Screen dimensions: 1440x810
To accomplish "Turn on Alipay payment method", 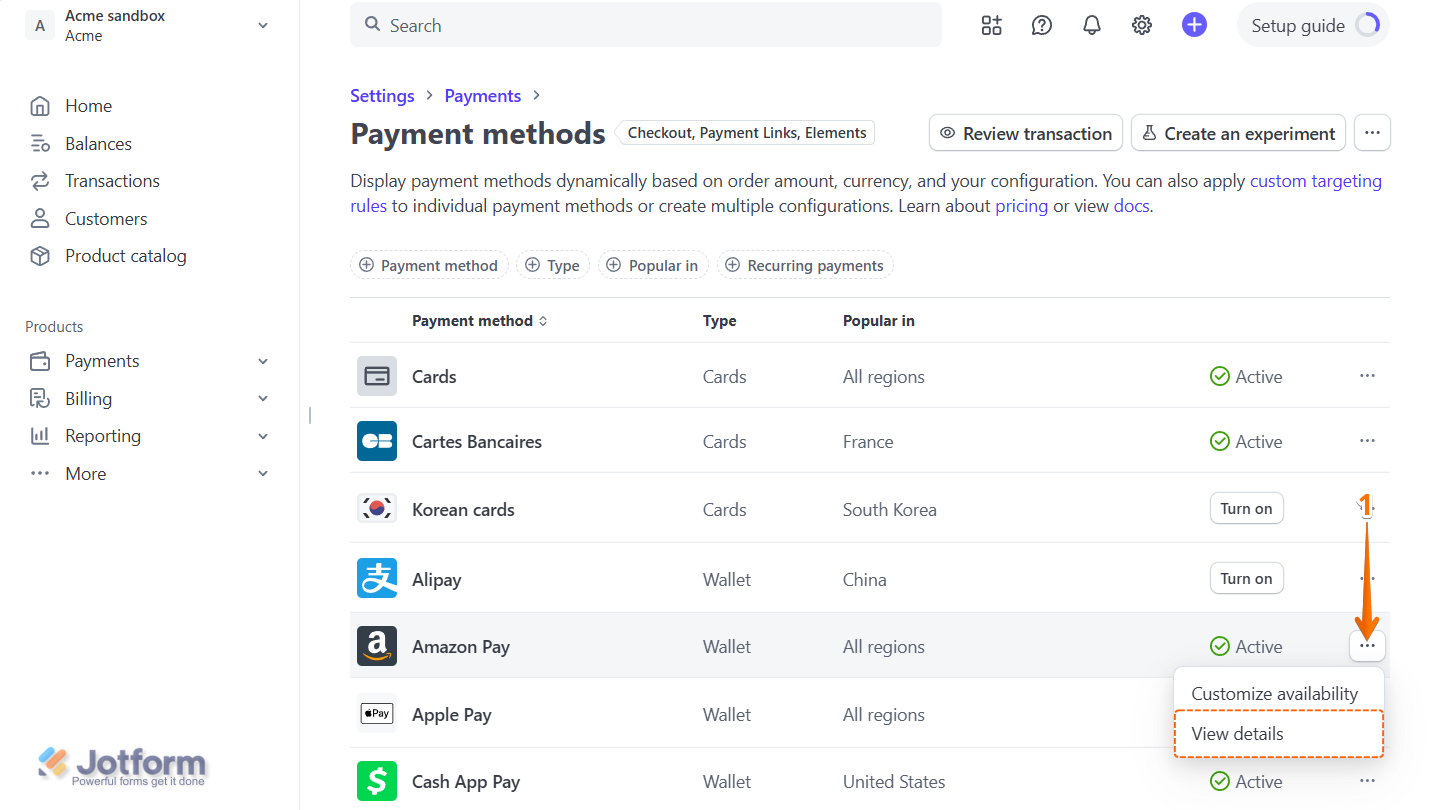I will tap(1246, 578).
